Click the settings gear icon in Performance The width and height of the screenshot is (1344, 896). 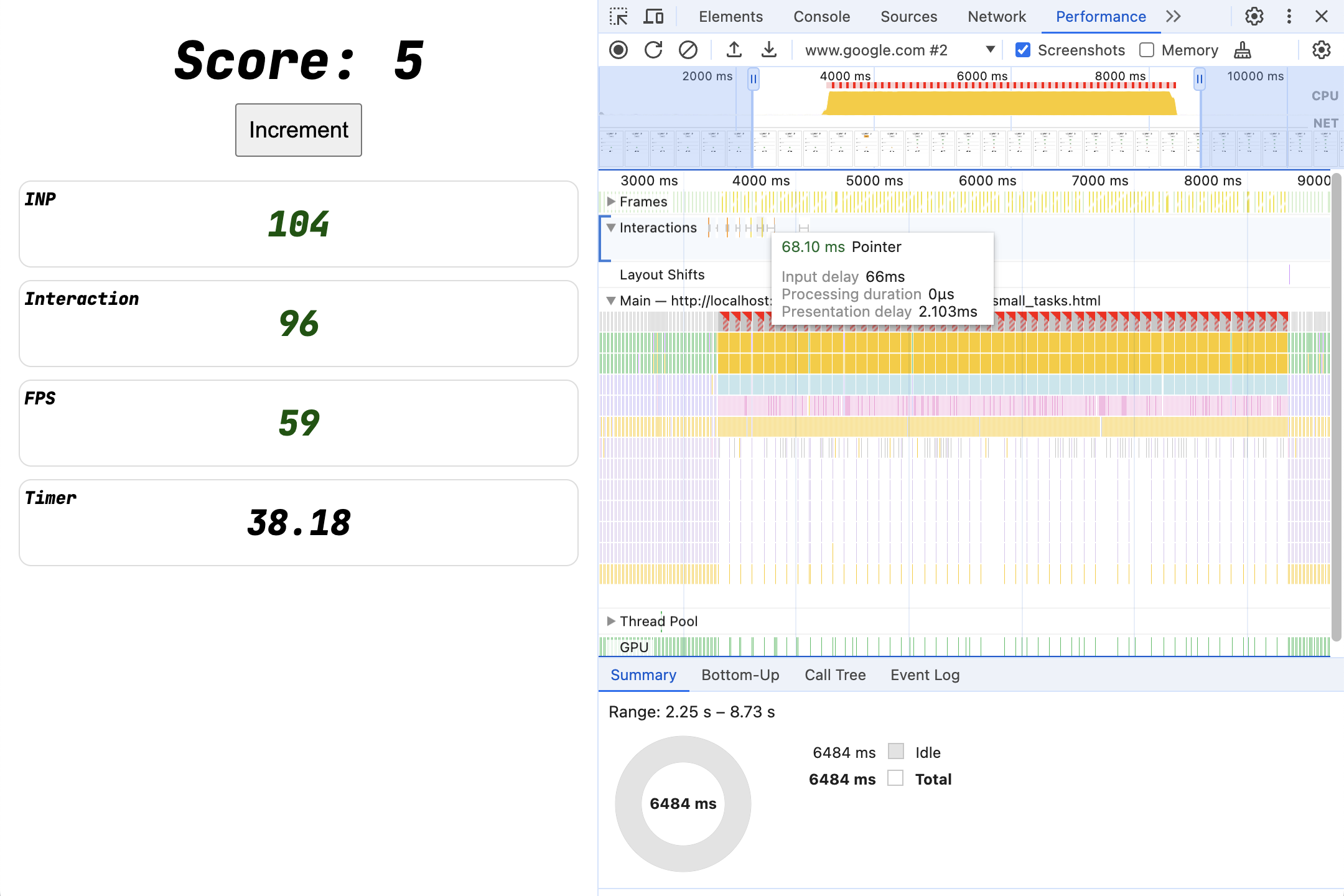(1321, 49)
